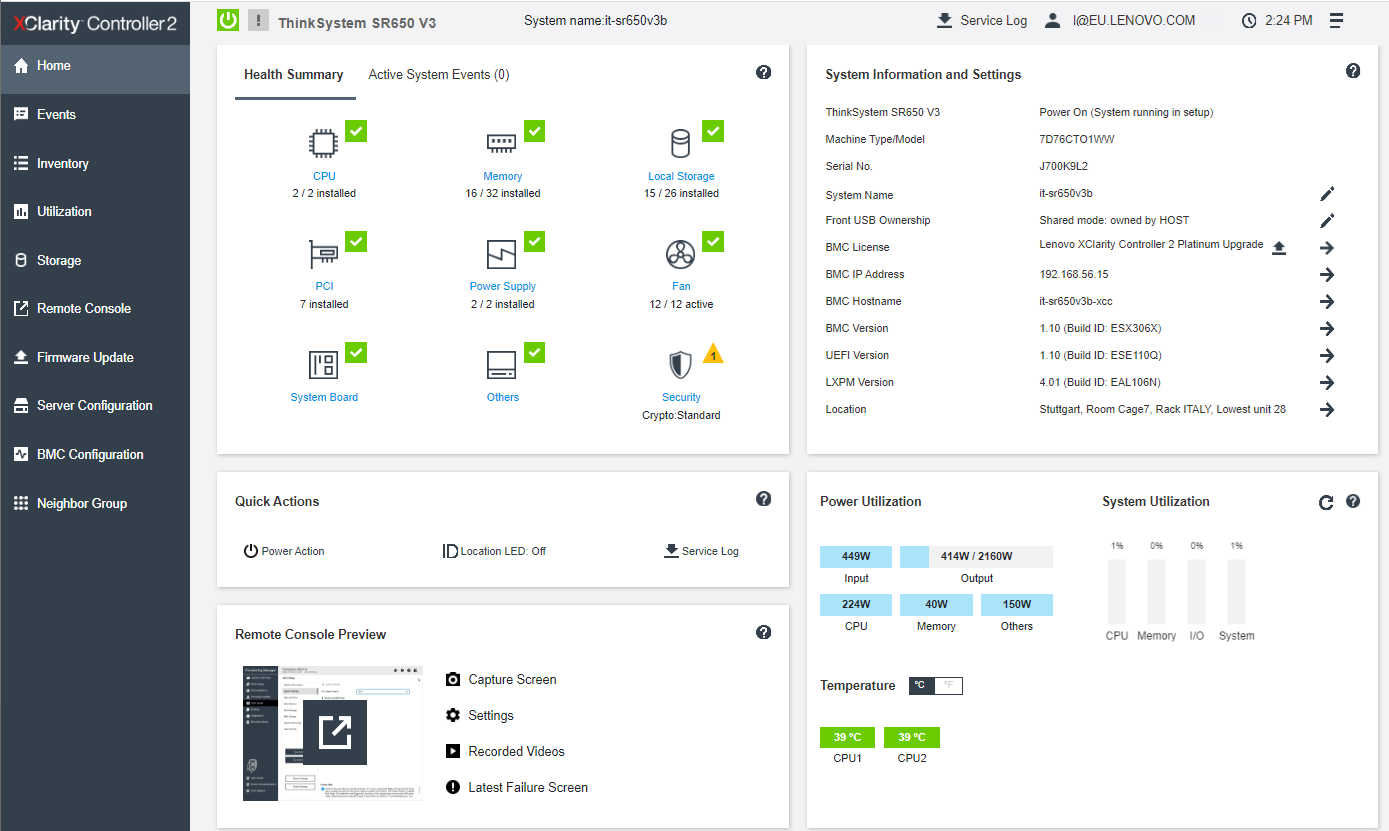Open BMC Hostname details arrow
The height and width of the screenshot is (831, 1389).
click(x=1327, y=302)
